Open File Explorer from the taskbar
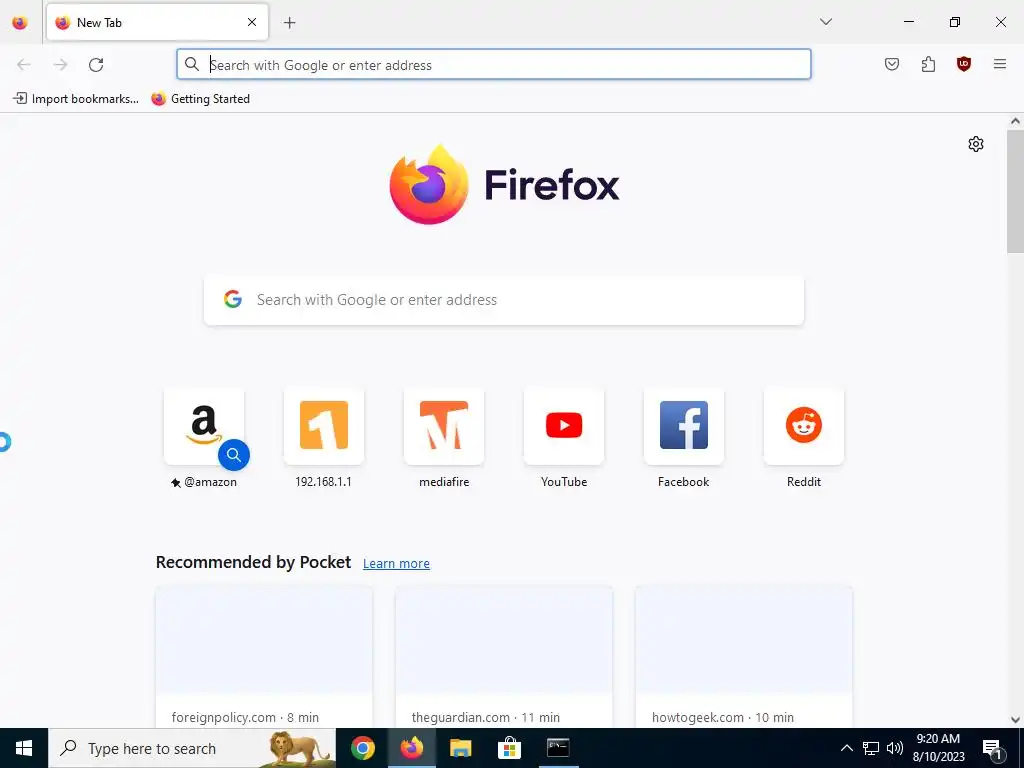 (x=460, y=748)
